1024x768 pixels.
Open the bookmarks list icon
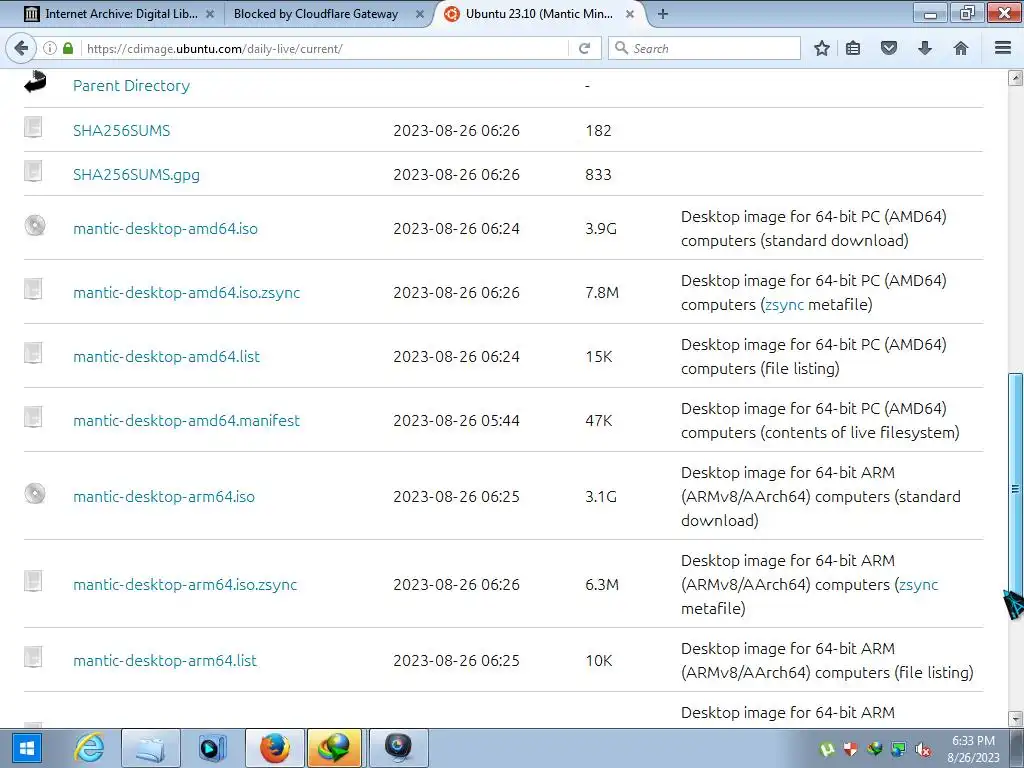853,48
